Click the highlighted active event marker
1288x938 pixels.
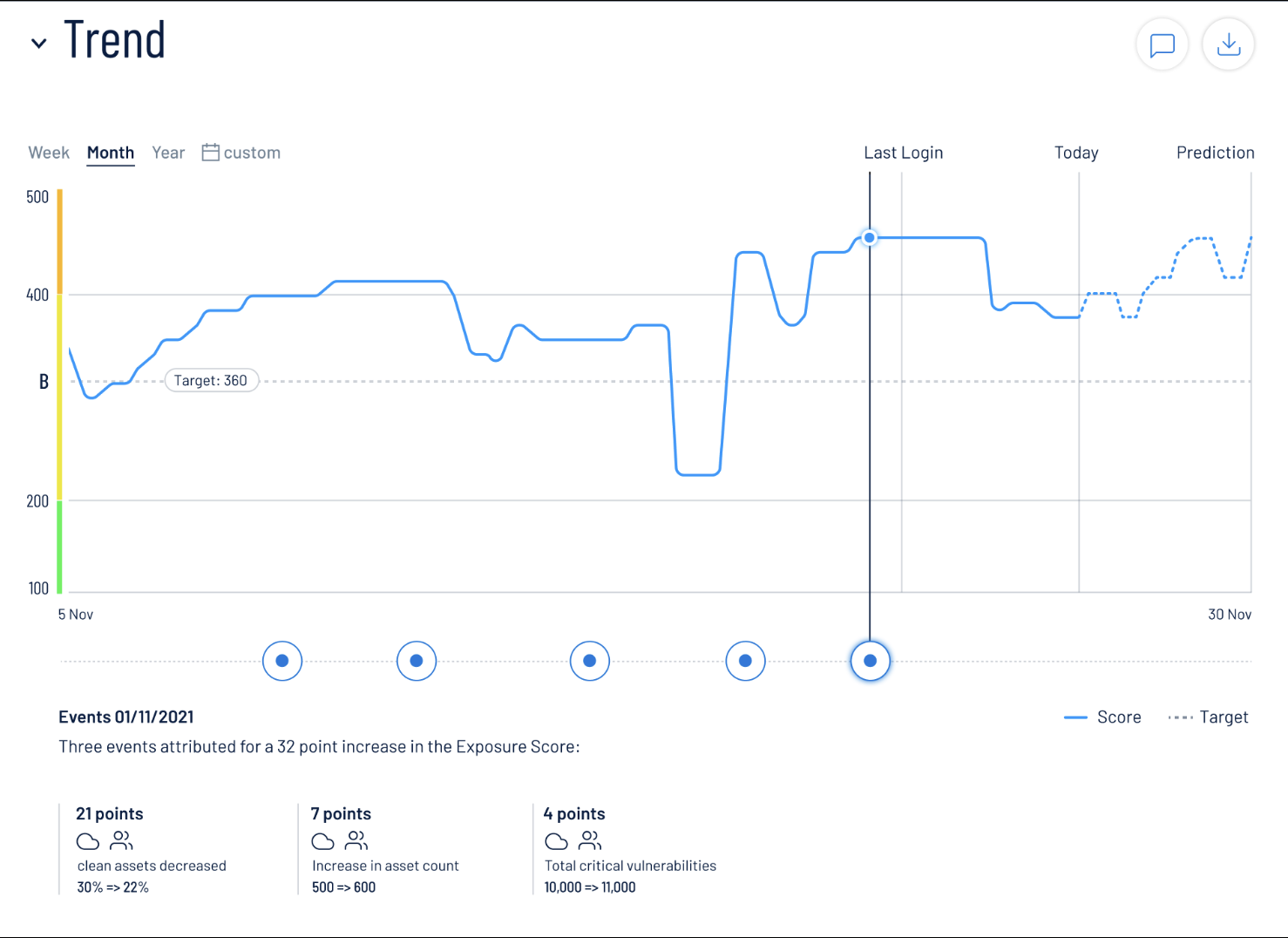pos(870,661)
